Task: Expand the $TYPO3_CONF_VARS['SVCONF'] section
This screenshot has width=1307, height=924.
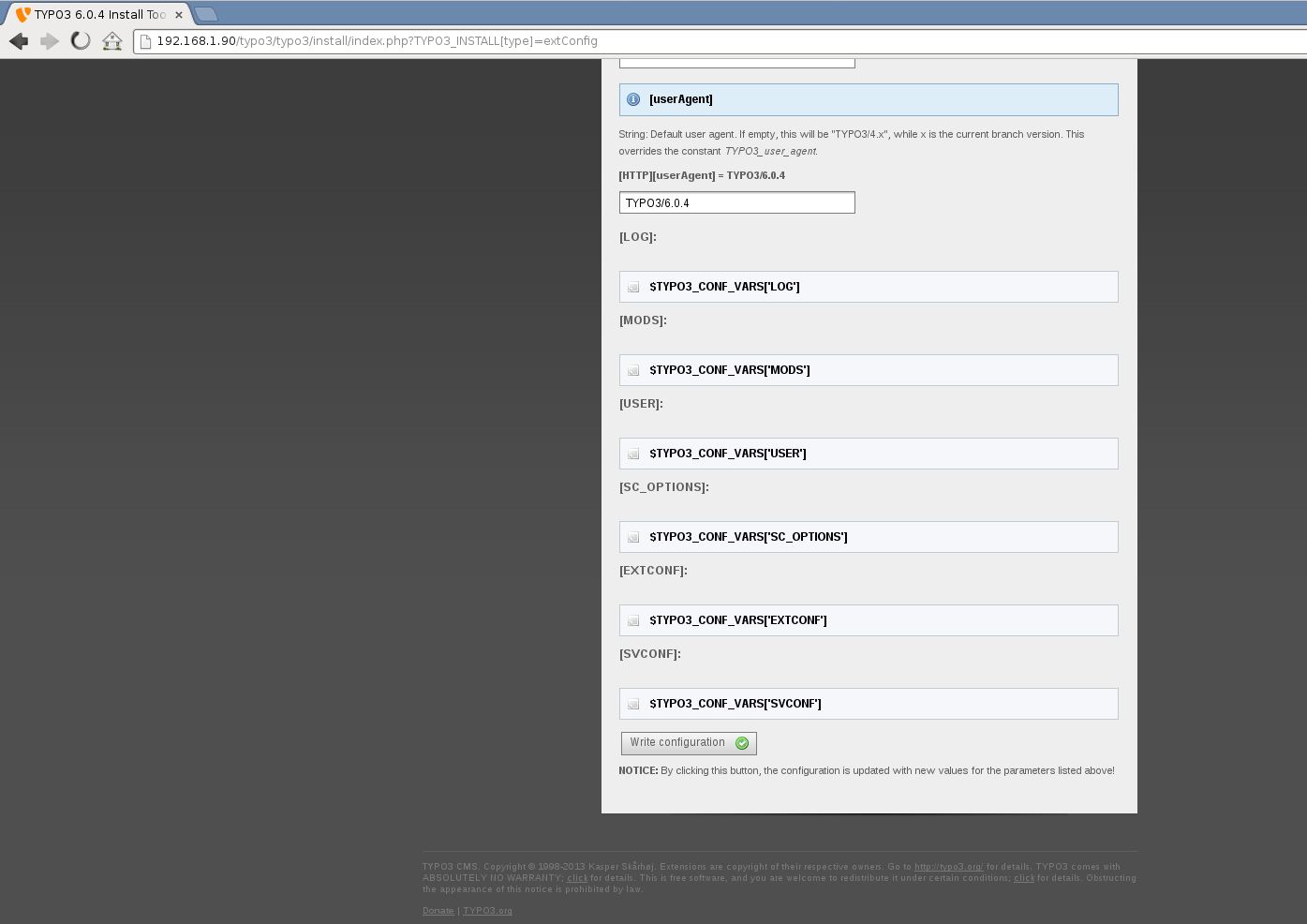Action: coord(735,704)
